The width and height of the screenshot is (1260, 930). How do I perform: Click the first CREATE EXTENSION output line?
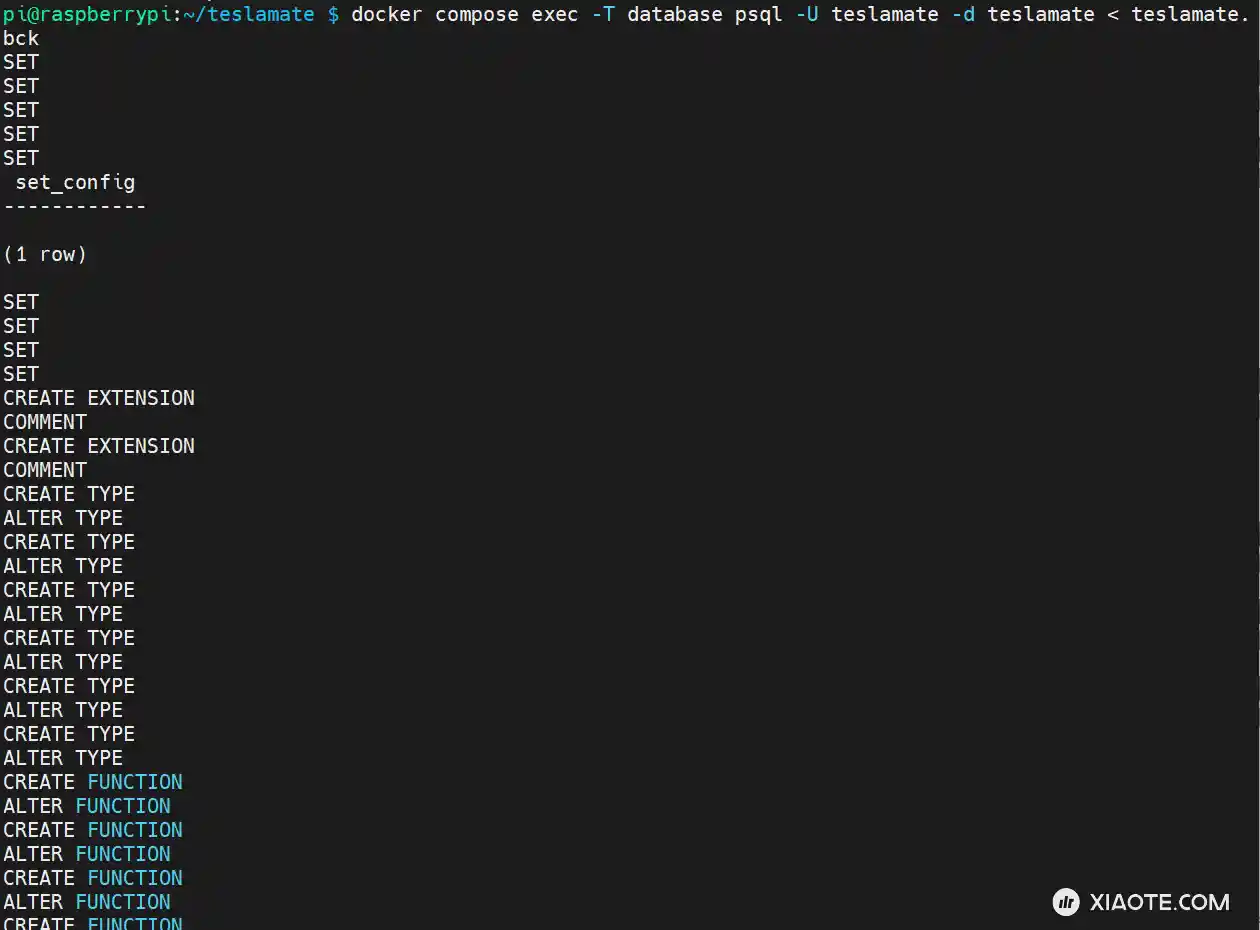pyautogui.click(x=99, y=398)
